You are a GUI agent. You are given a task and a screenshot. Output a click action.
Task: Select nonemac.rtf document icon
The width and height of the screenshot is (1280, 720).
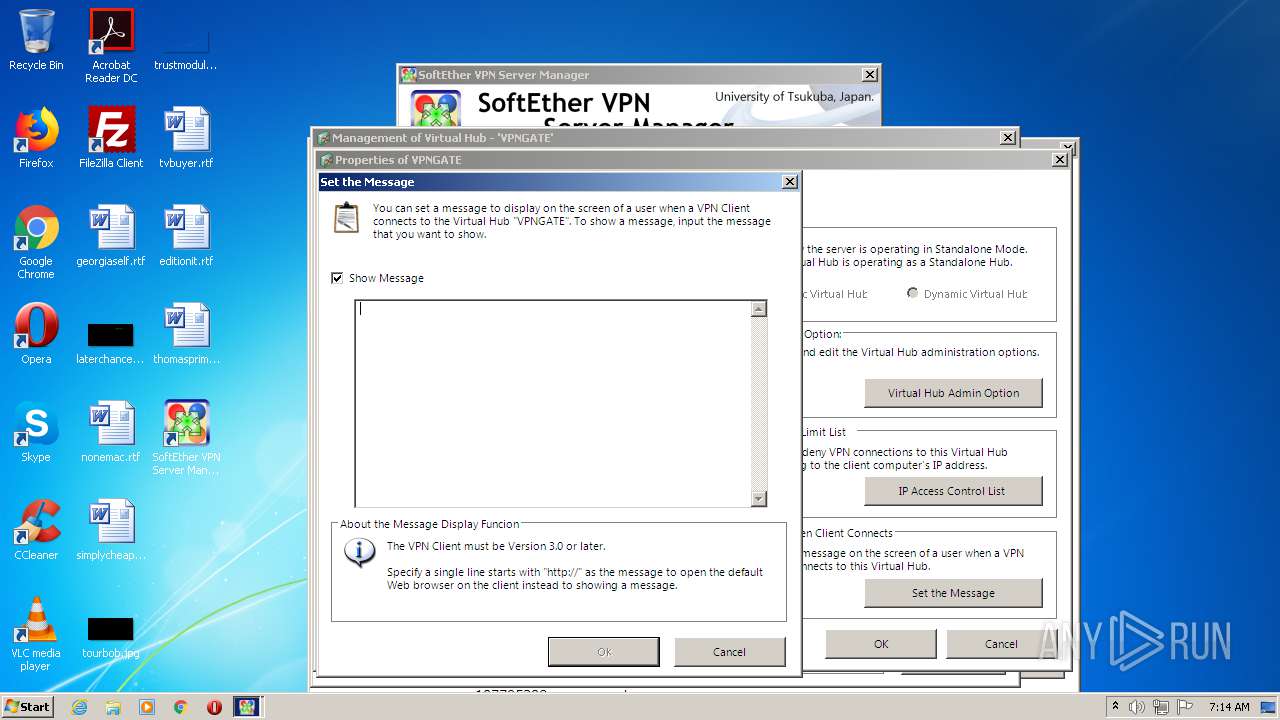pos(111,432)
